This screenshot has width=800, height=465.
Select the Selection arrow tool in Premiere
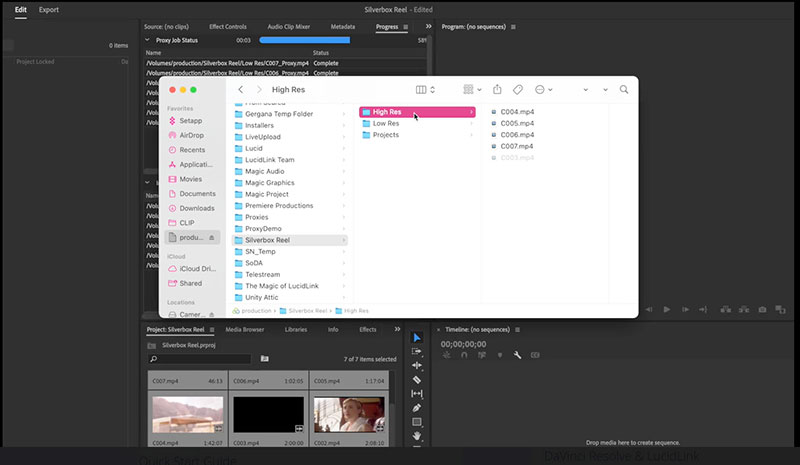pyautogui.click(x=417, y=338)
